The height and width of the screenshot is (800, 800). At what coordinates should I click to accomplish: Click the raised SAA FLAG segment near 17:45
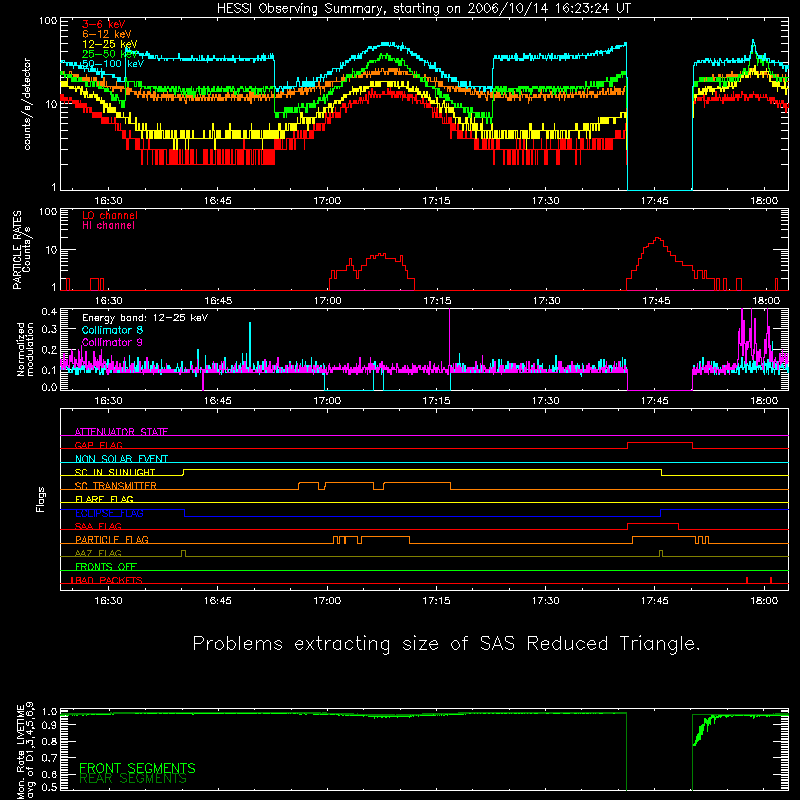653,523
